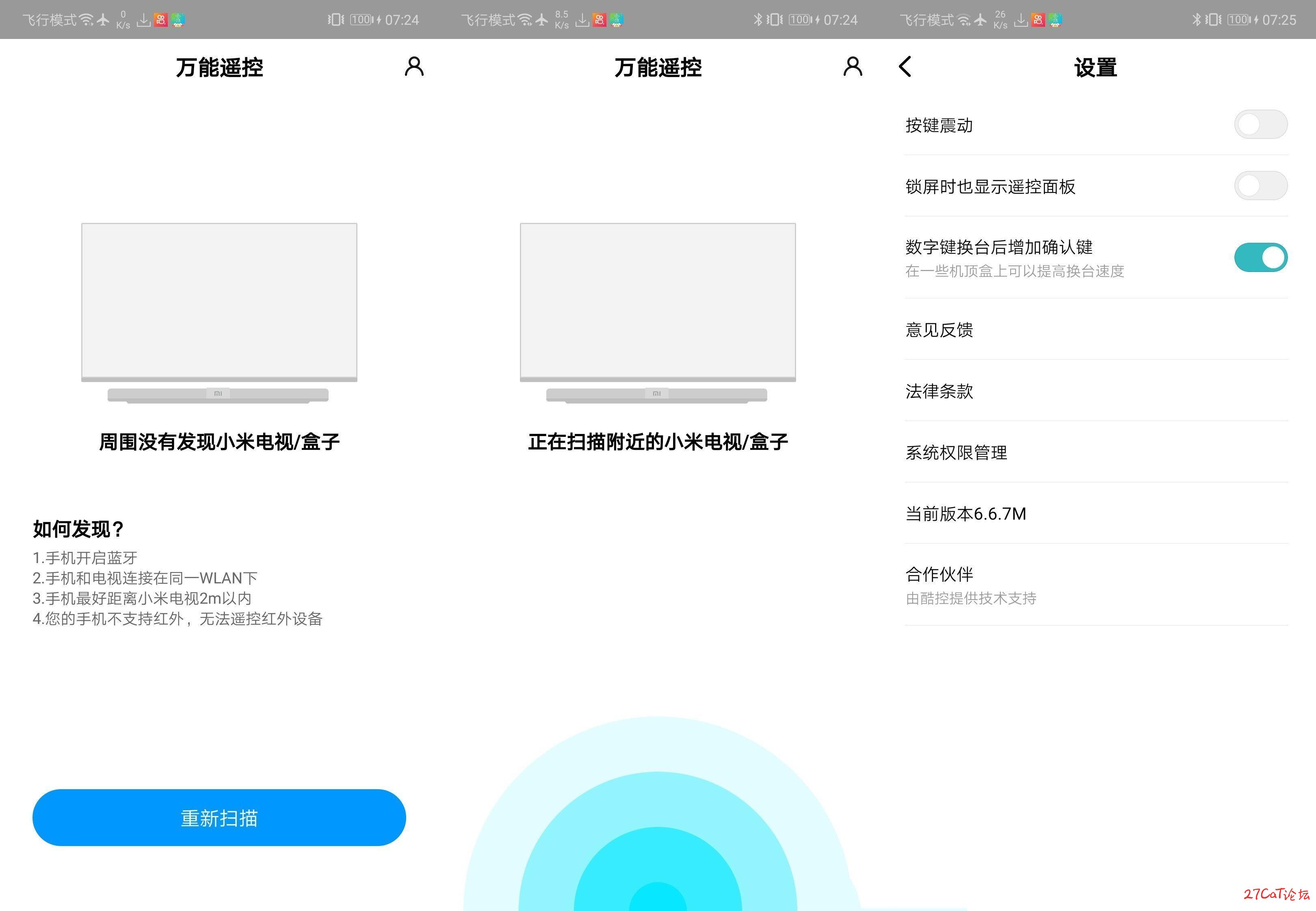The height and width of the screenshot is (911, 1316).
Task: Tap tip 3.手机最好距离小米电视2m以内
Action: click(142, 598)
